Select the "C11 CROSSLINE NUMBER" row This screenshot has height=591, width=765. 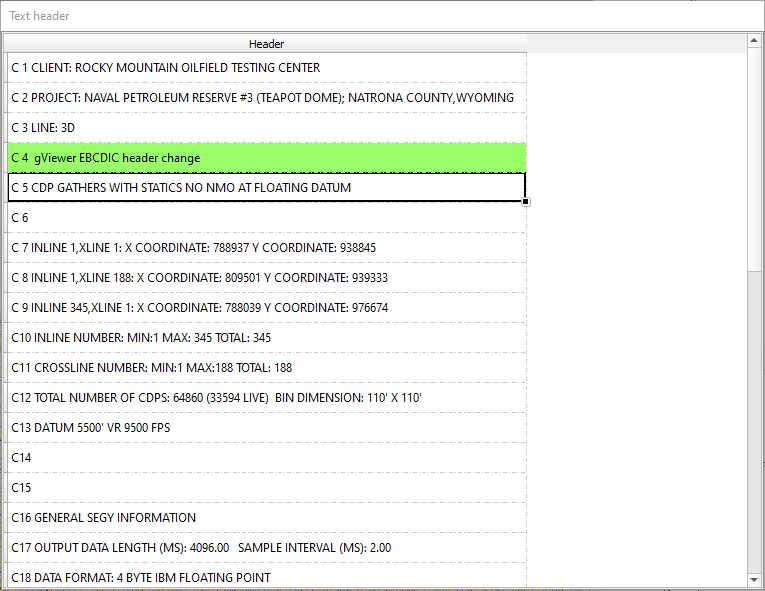pyautogui.click(x=267, y=368)
